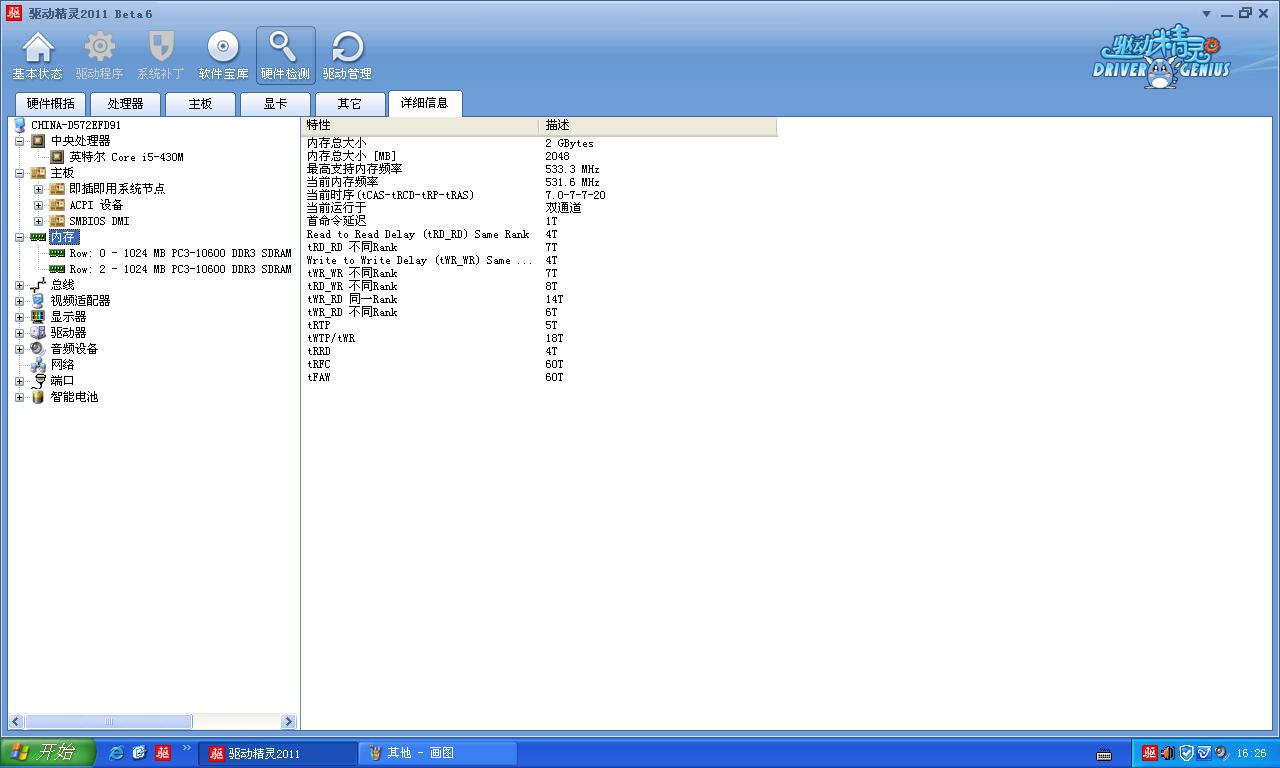Image resolution: width=1280 pixels, height=768 pixels.
Task: Expand the 视频适配器 tree node
Action: coord(19,301)
